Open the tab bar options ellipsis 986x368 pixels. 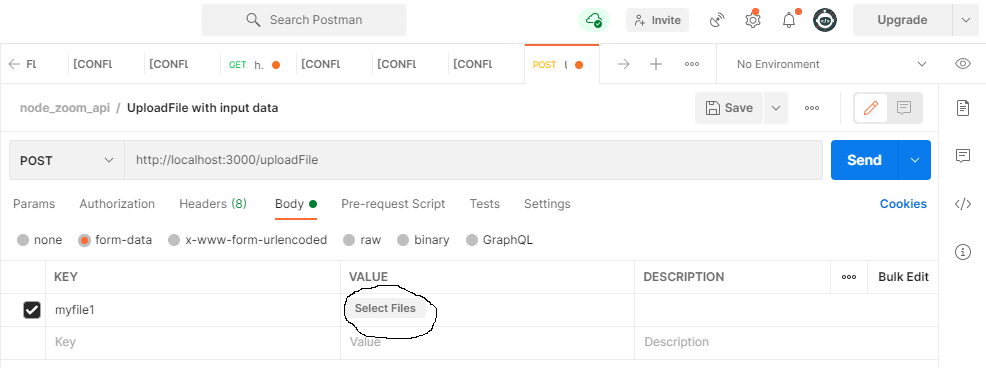point(692,64)
